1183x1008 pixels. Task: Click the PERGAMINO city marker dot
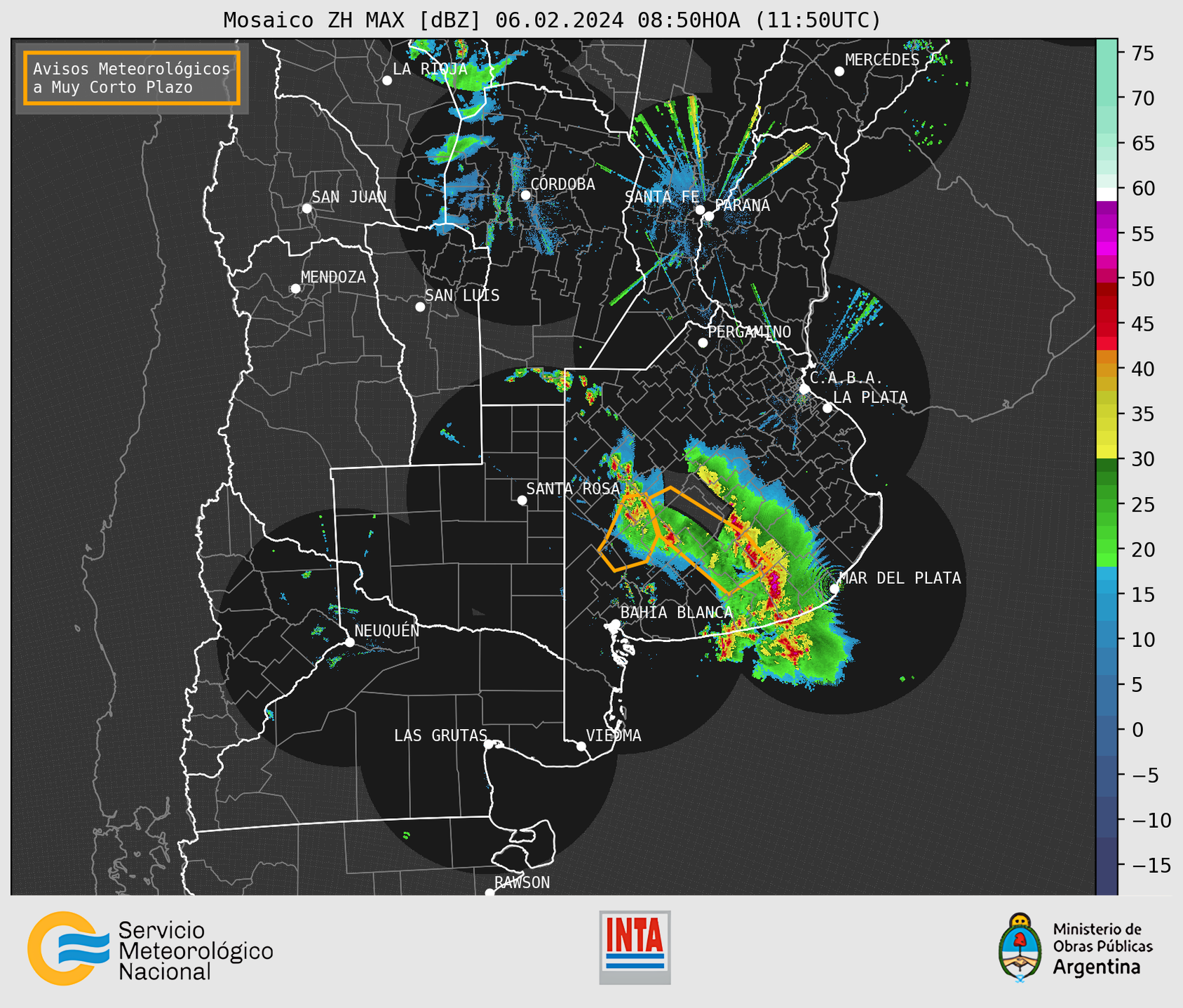click(703, 343)
